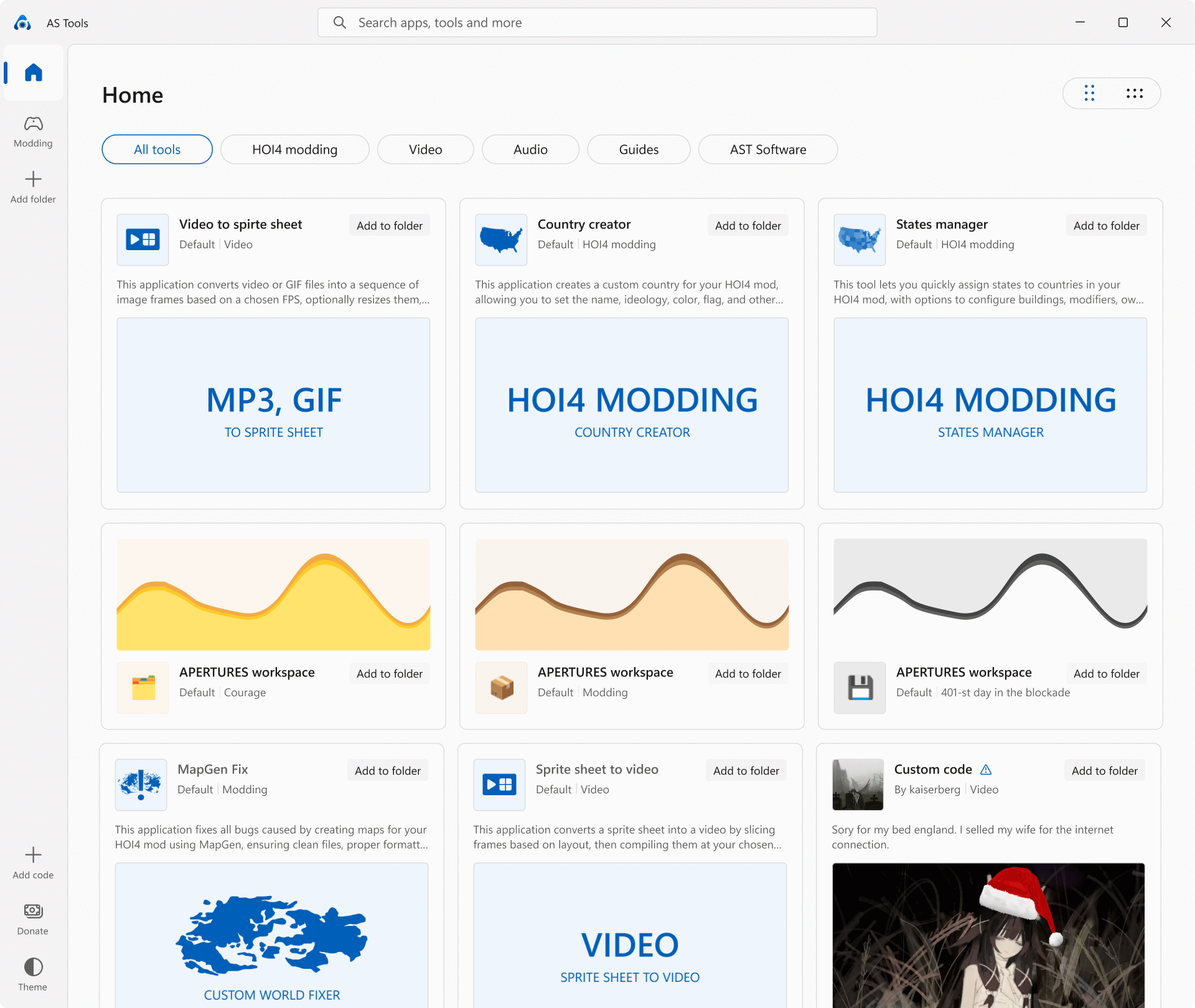Switch to three-column grid layout

click(x=1135, y=93)
